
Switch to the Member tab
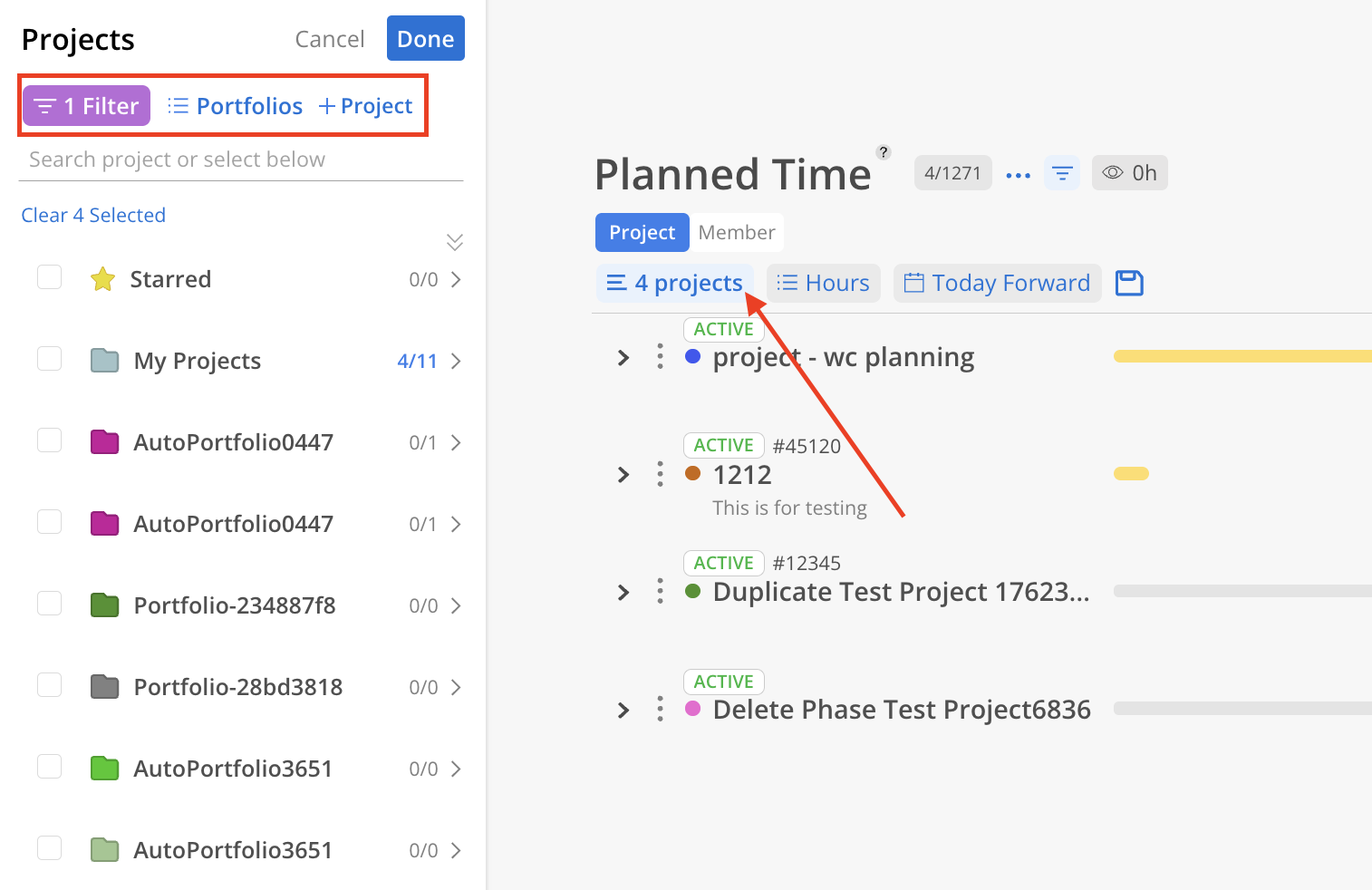(736, 233)
